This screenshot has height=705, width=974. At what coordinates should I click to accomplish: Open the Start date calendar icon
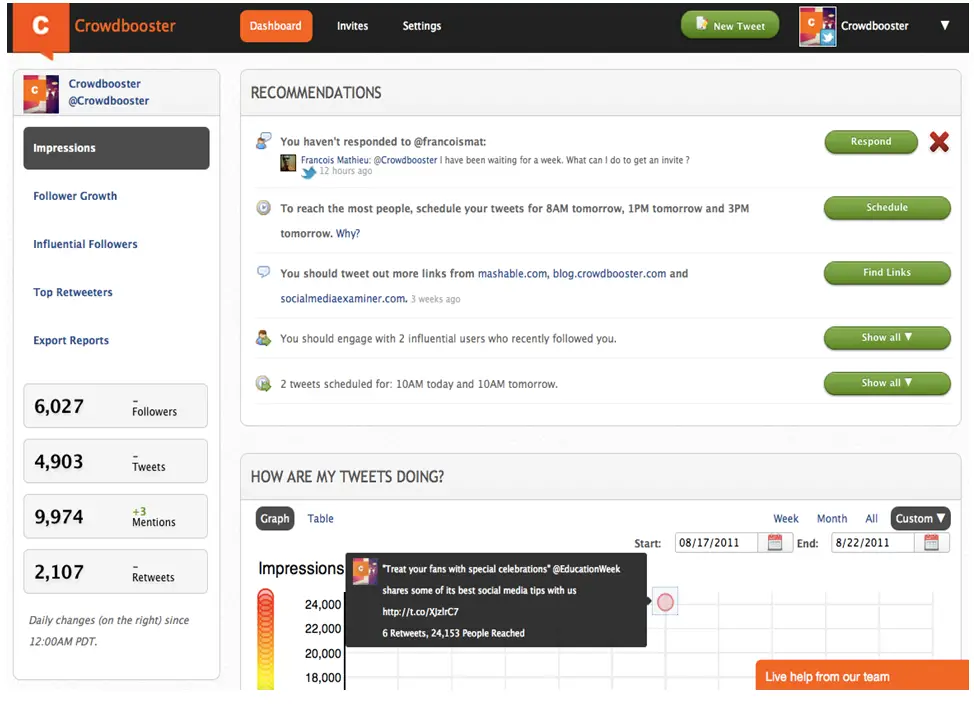click(x=775, y=543)
